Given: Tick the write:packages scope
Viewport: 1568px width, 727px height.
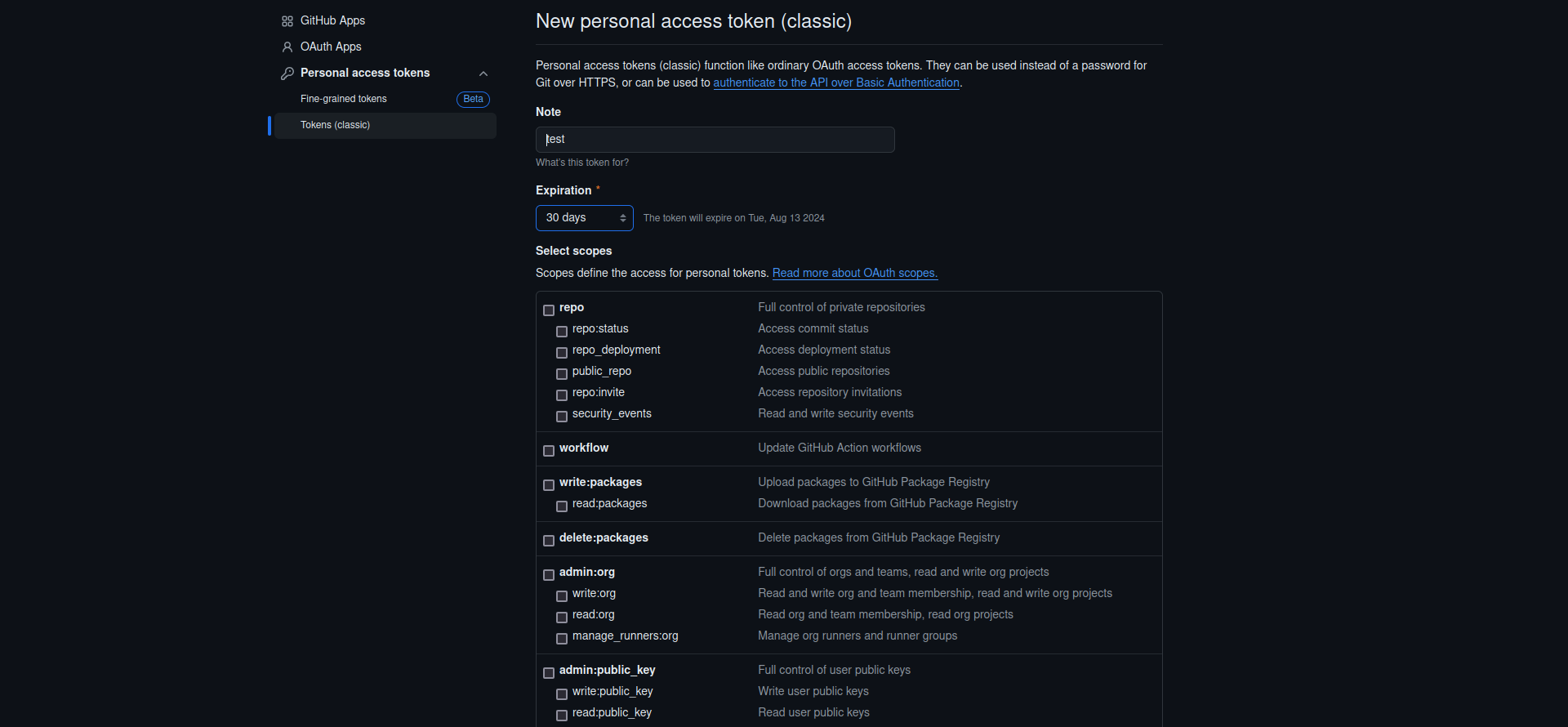Looking at the screenshot, I should 549,485.
